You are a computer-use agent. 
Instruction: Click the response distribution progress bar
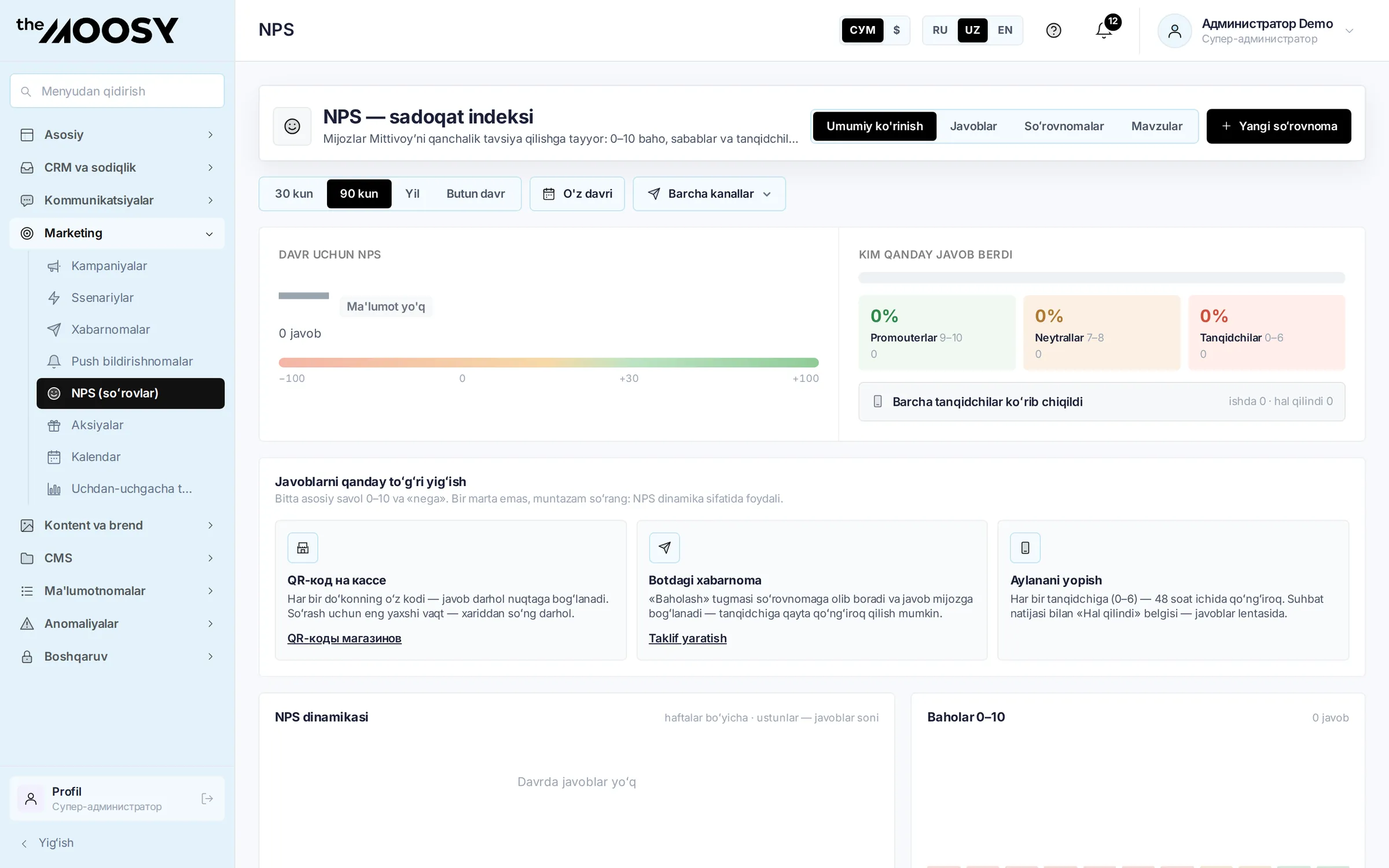coord(1101,277)
